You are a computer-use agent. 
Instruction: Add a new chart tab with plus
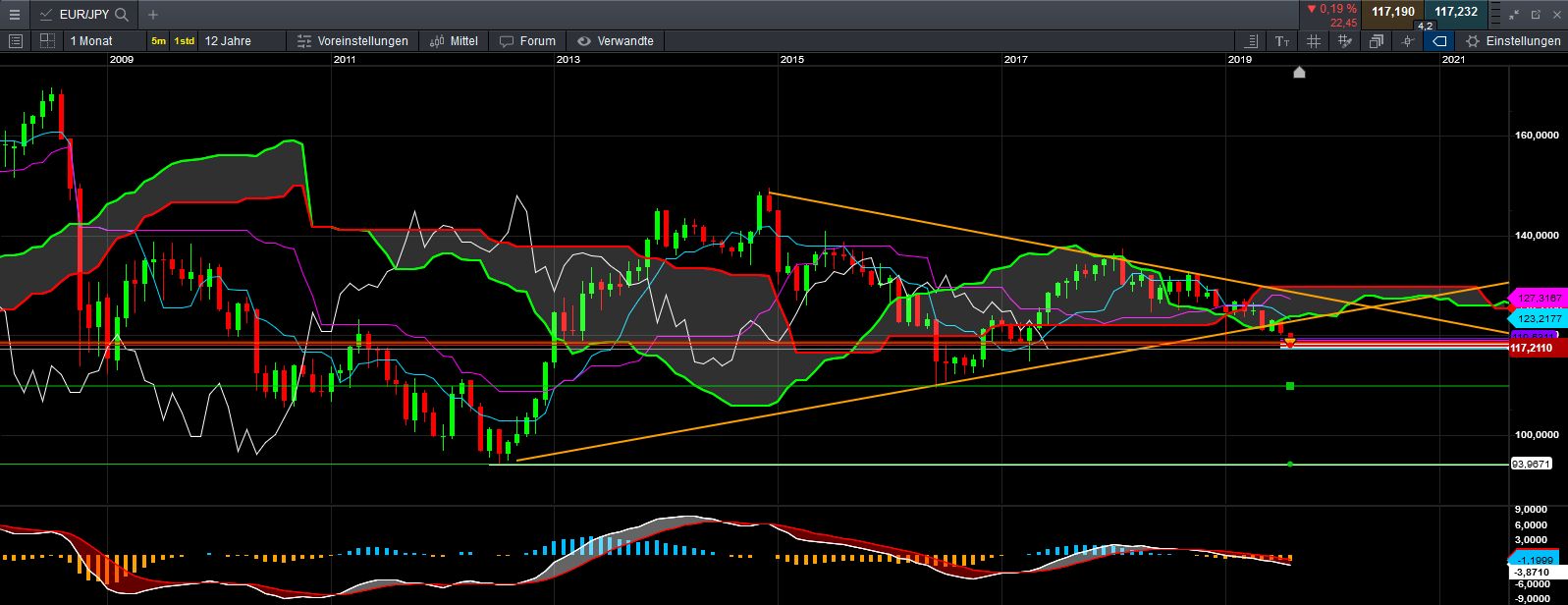tap(152, 15)
